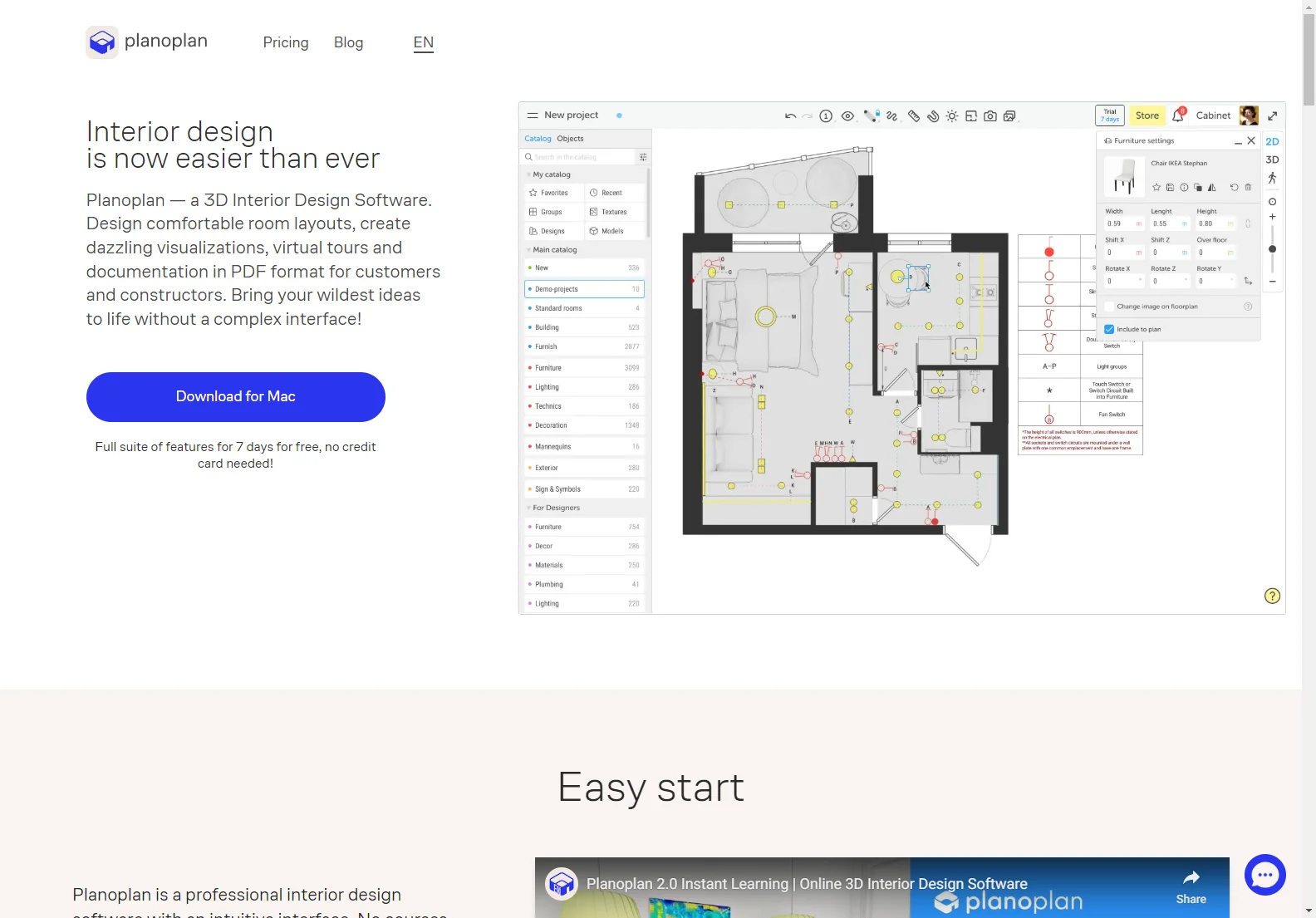Screen dimensions: 1316x918
Task: Click the planoplan logo
Action: 147,42
